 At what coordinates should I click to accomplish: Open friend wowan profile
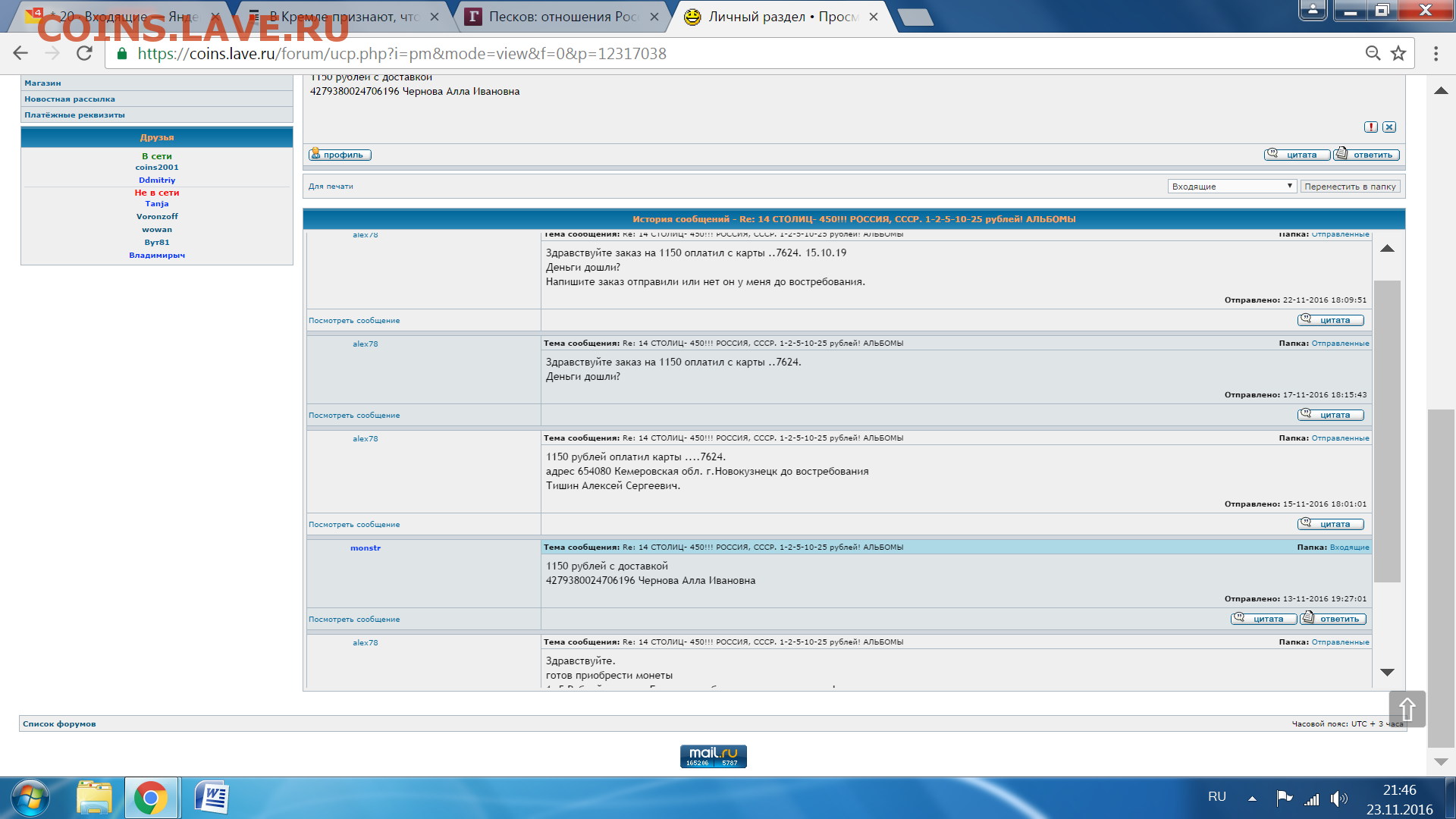[157, 229]
